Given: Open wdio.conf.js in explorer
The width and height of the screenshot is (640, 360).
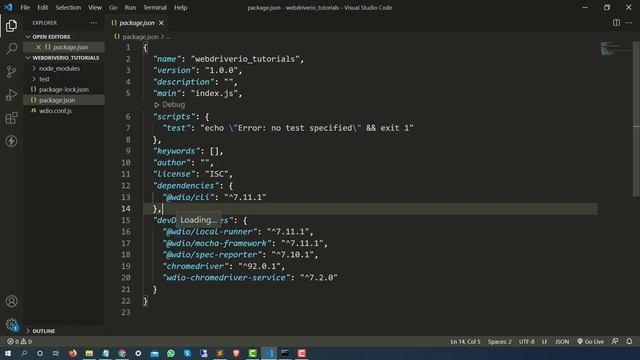Looking at the screenshot, I should point(55,111).
